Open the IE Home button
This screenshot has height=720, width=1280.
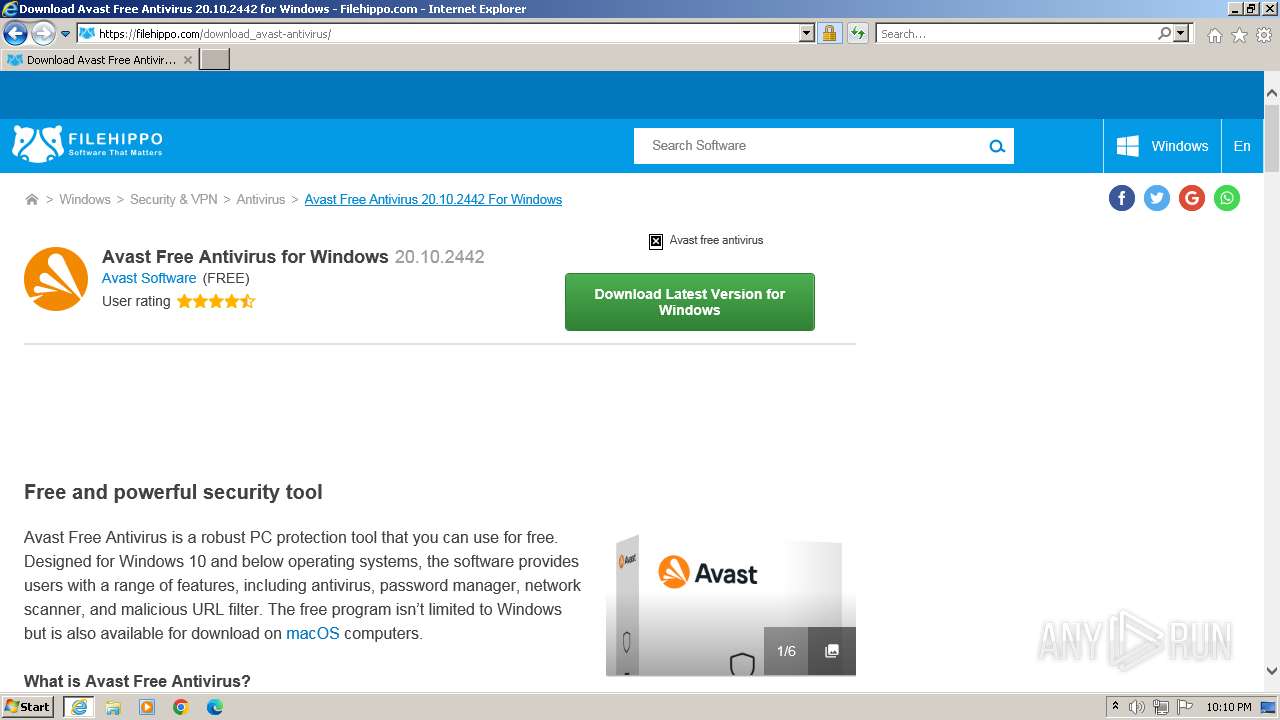(x=1214, y=34)
